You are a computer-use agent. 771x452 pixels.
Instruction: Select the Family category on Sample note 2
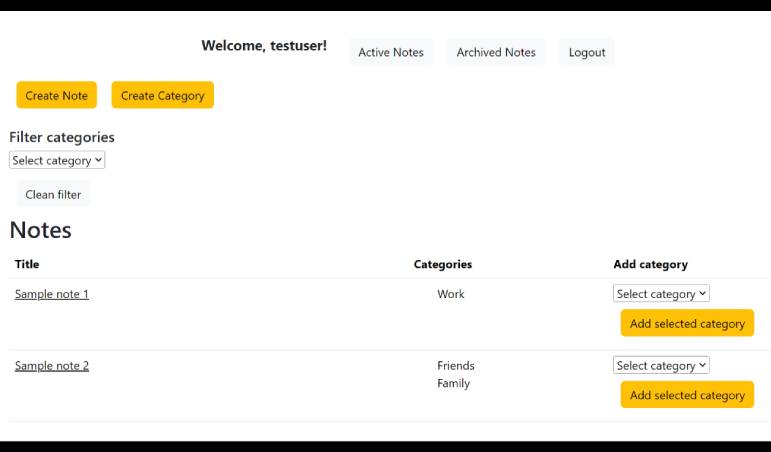tap(454, 383)
